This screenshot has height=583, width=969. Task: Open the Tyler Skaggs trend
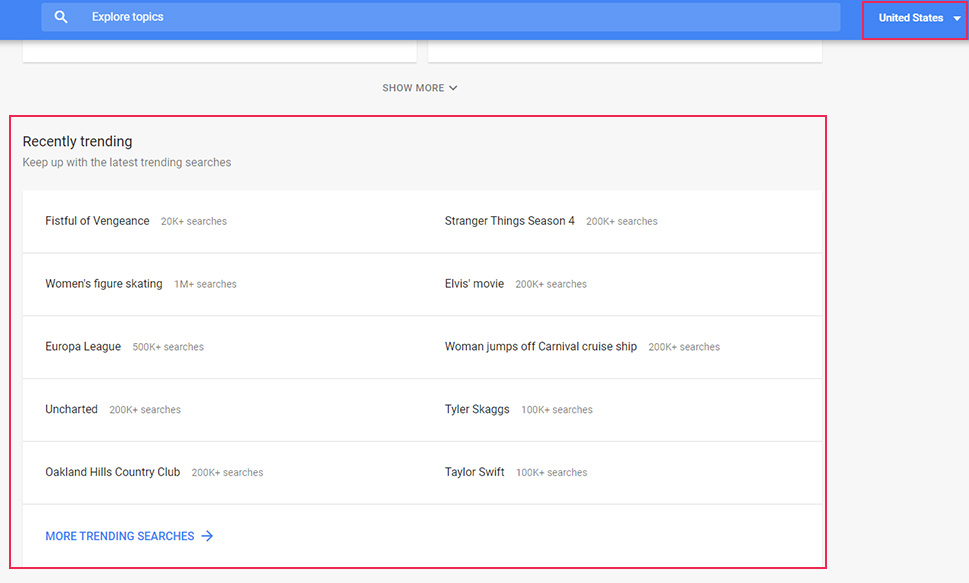[477, 409]
